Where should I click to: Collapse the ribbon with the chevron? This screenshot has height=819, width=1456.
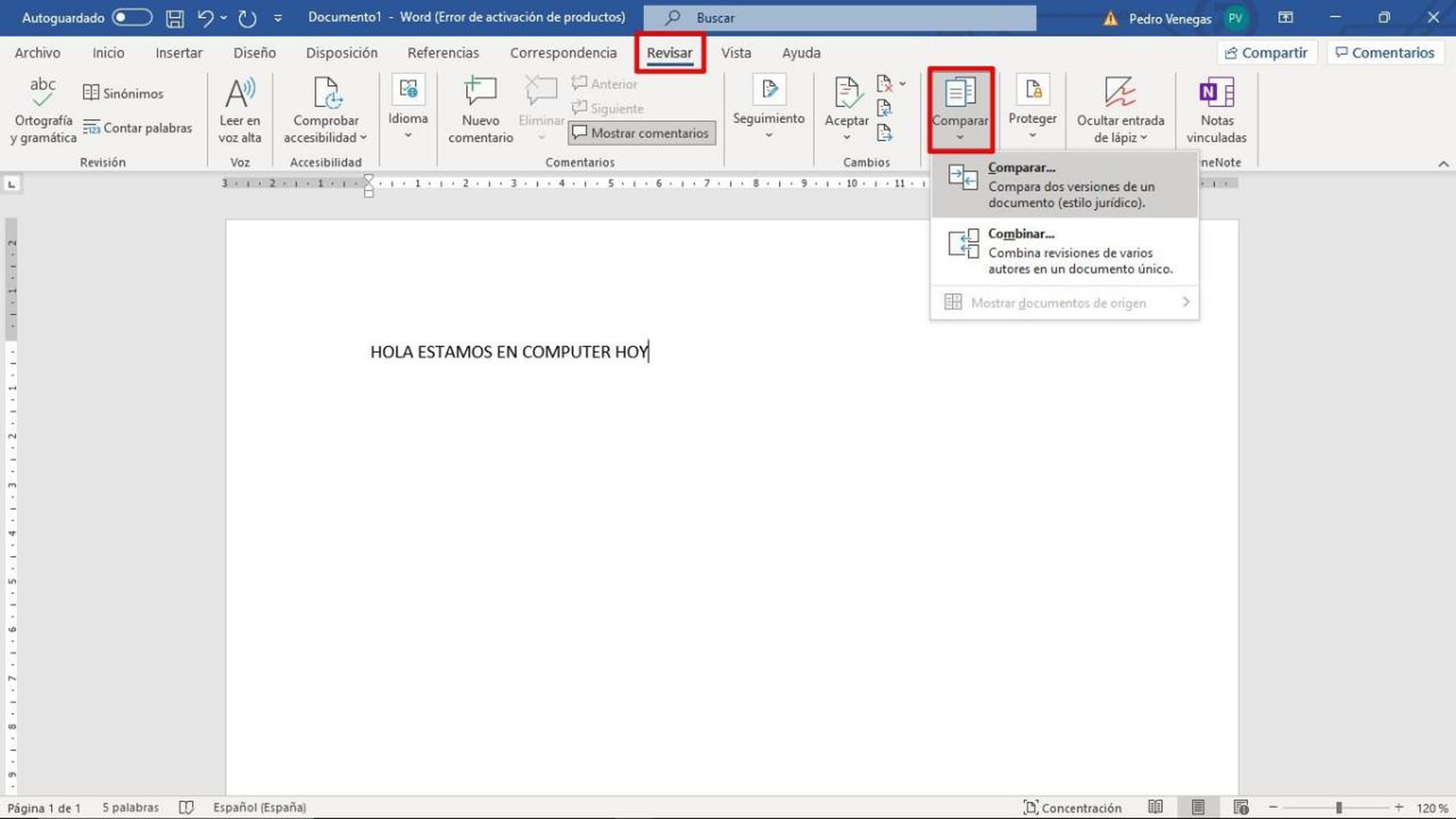coord(1443,164)
